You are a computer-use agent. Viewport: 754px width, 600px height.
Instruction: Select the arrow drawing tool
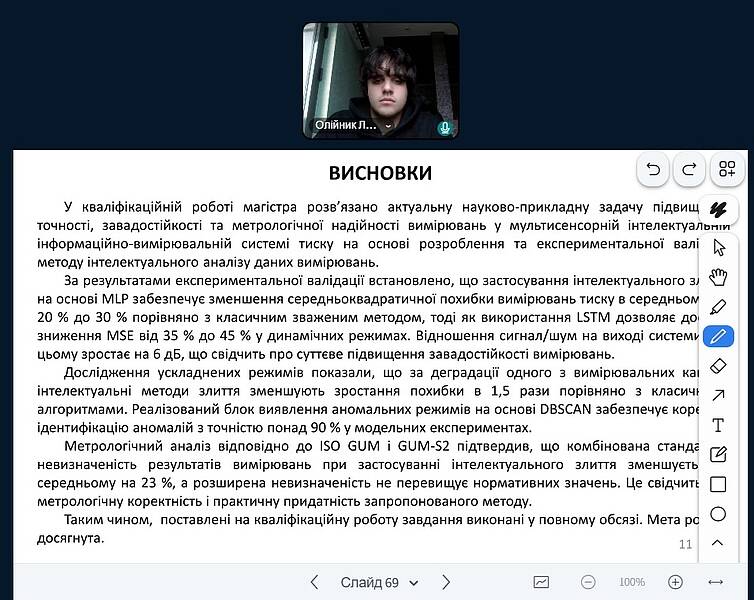[x=717, y=396]
